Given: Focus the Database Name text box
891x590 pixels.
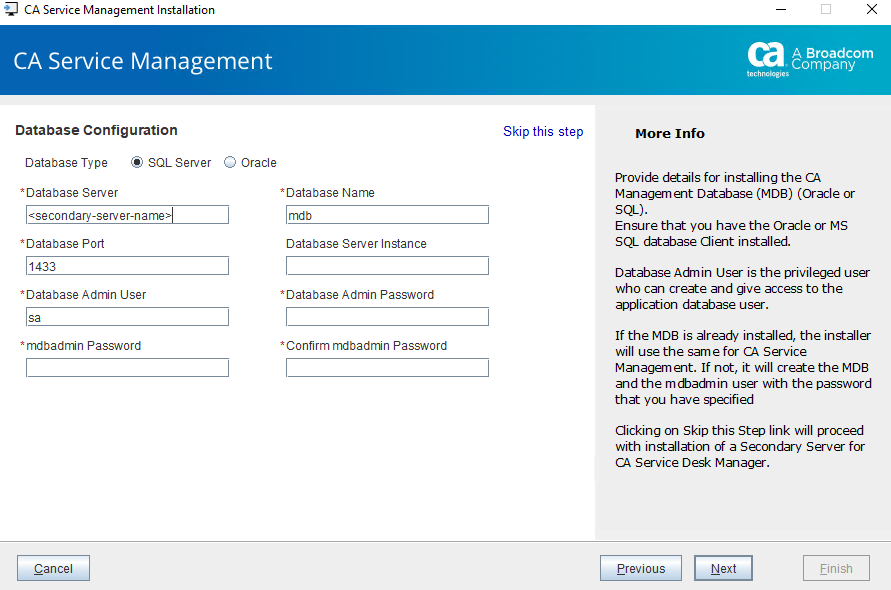Looking at the screenshot, I should click(x=387, y=215).
